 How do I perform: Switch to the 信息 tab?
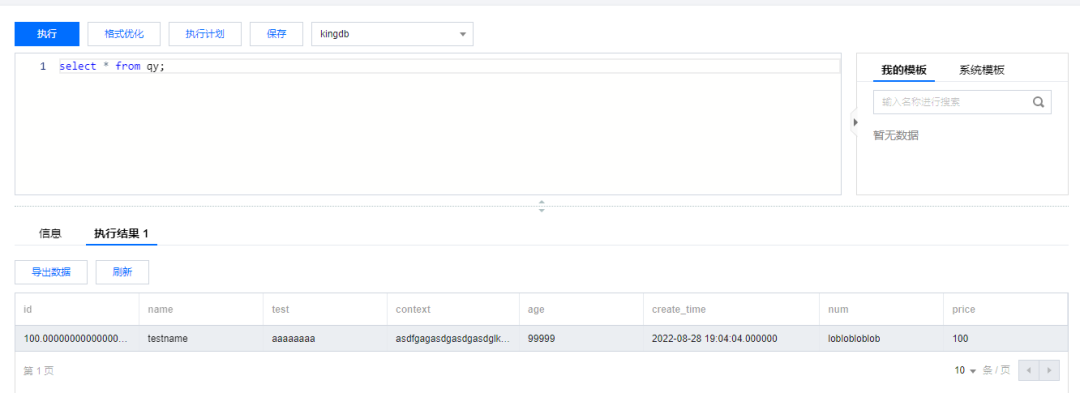click(50, 233)
